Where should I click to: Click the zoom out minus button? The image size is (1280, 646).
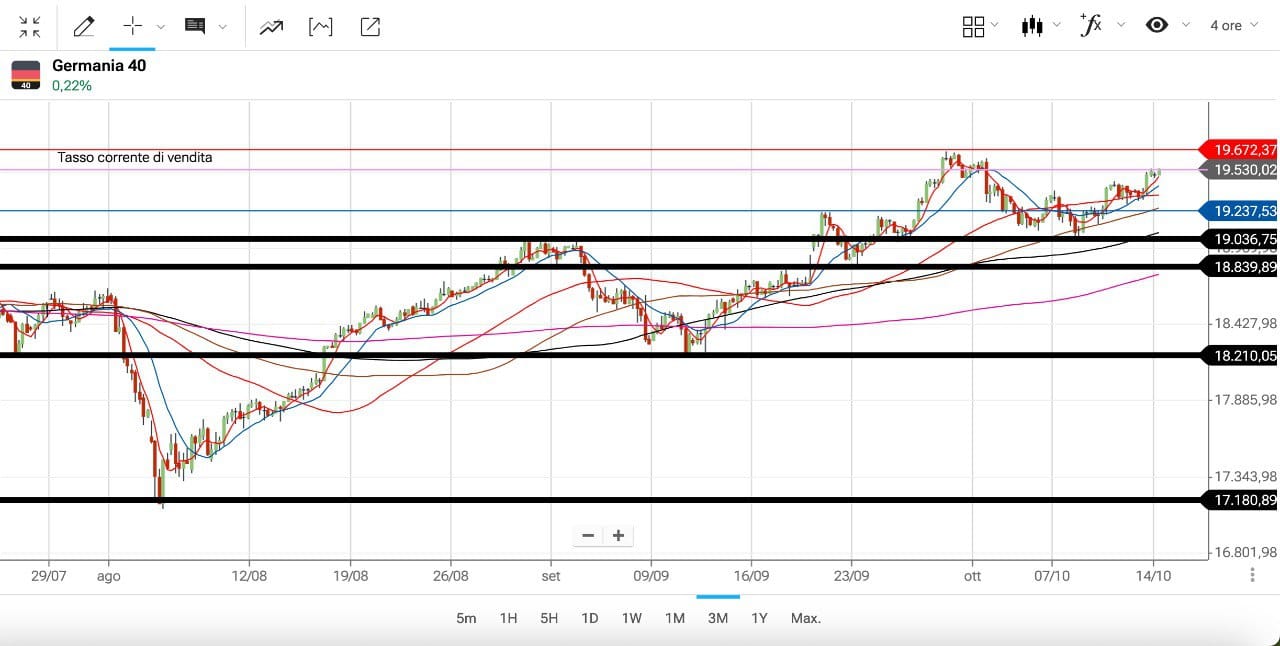pos(588,536)
